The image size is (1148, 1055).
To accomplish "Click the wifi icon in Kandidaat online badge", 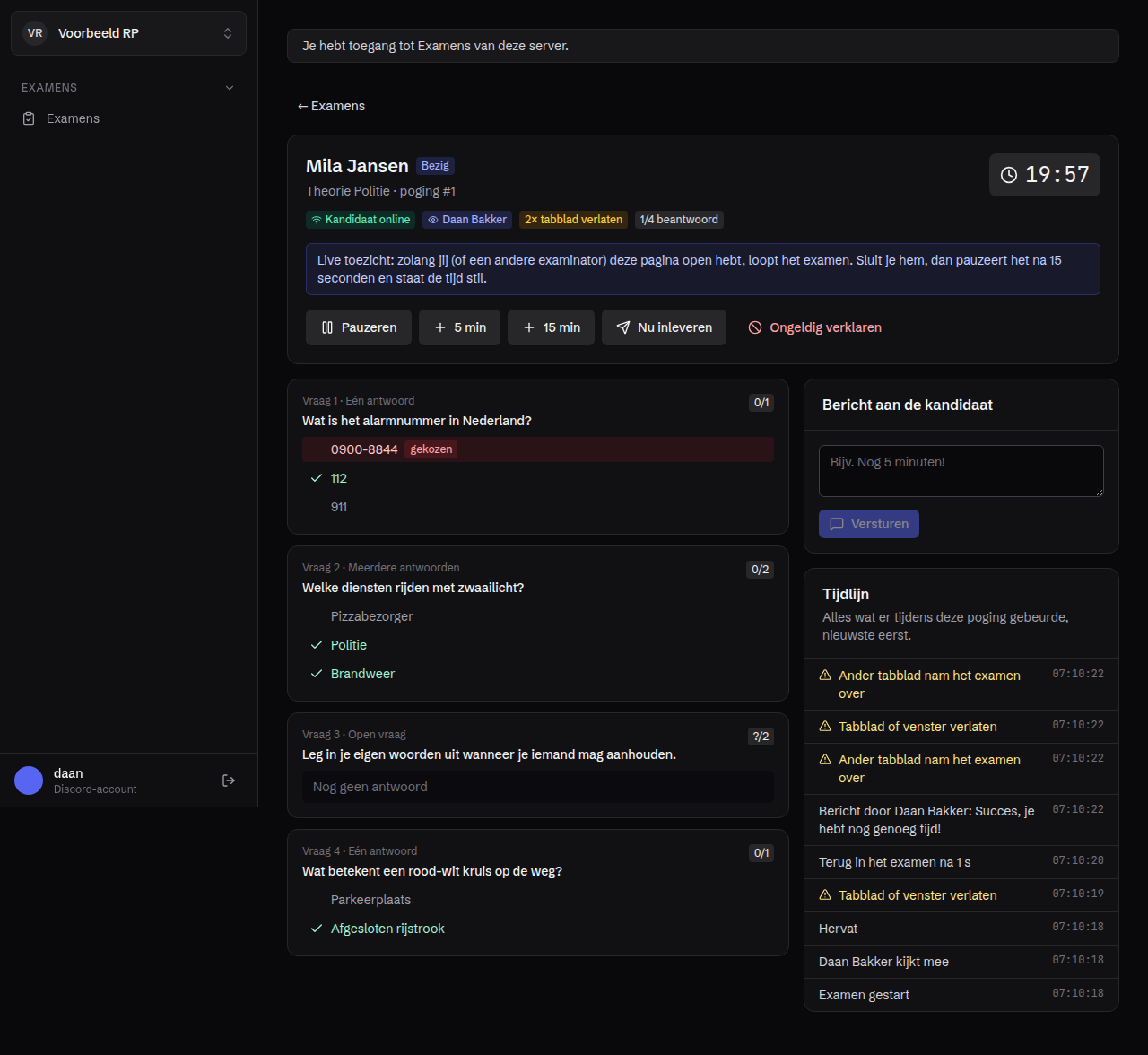I will (316, 220).
